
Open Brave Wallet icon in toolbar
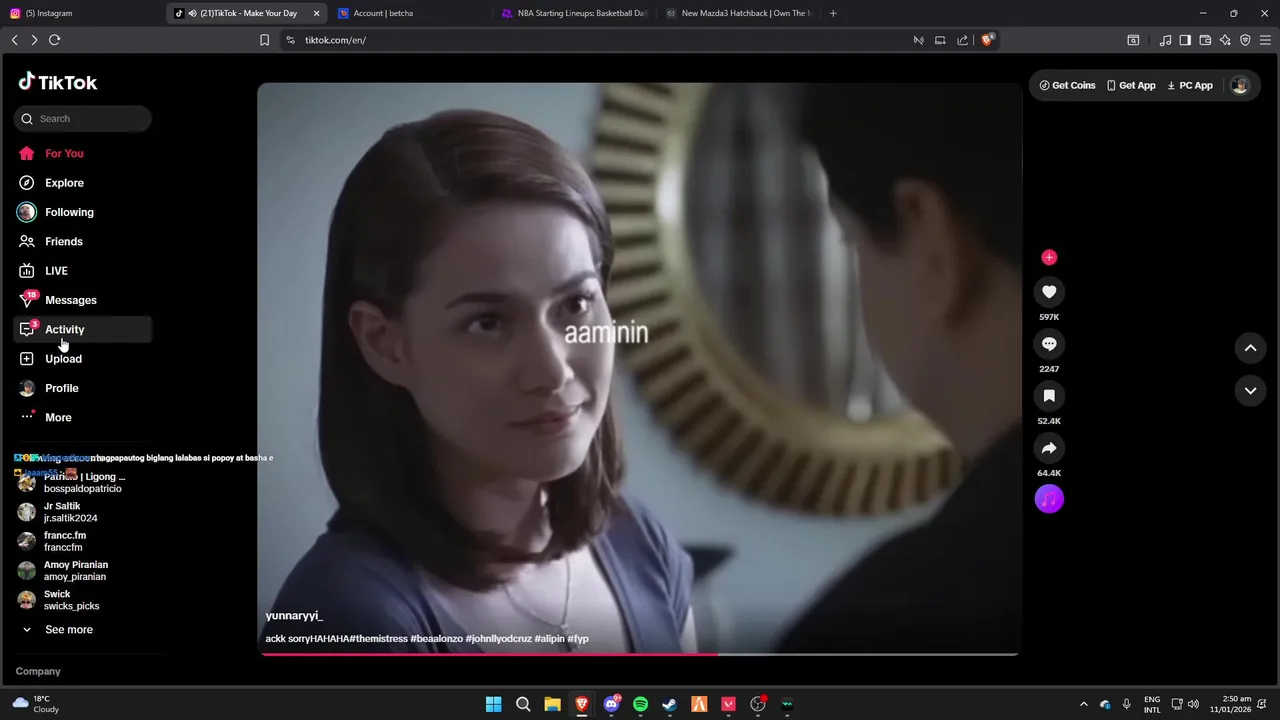[1205, 40]
